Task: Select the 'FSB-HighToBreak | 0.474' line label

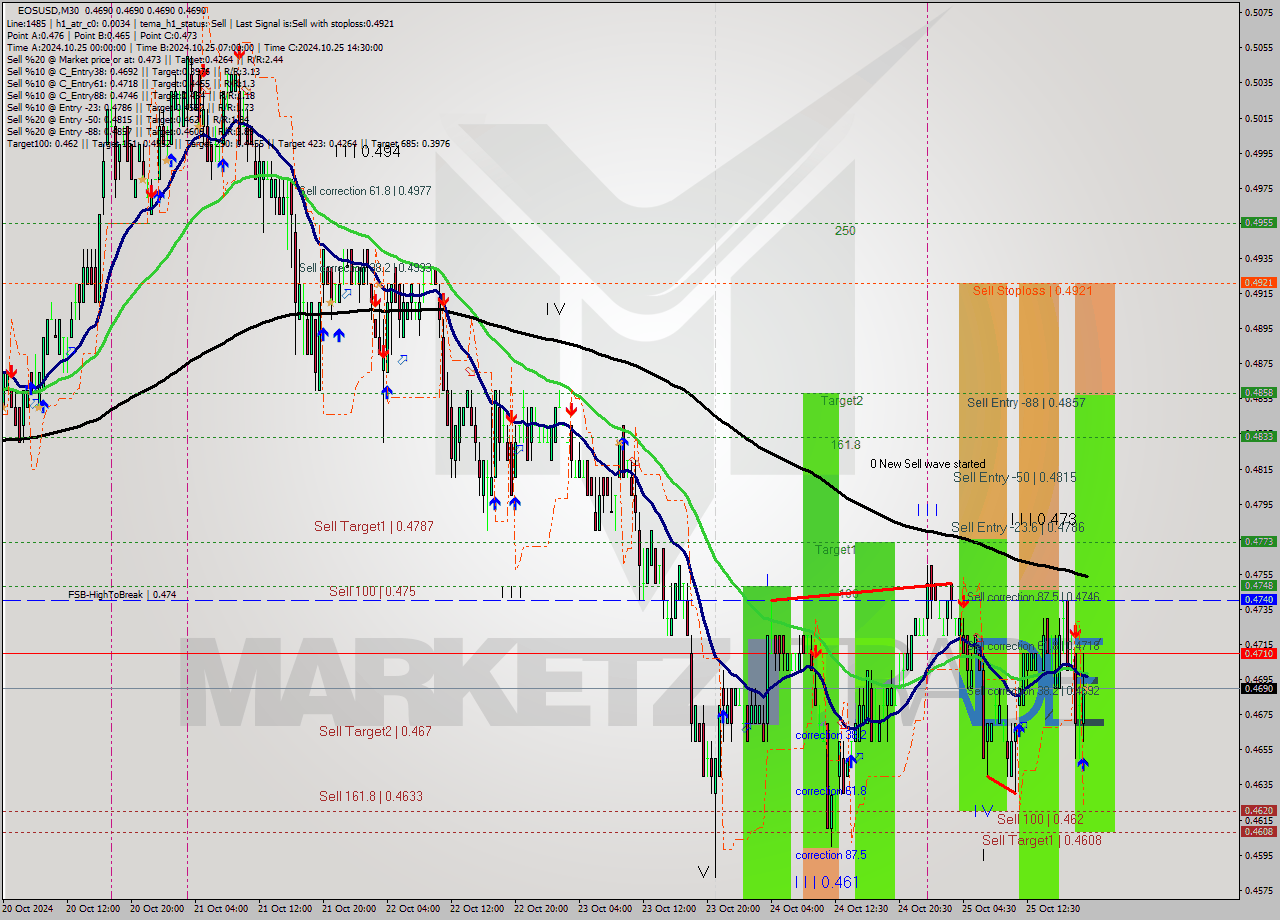Action: 122,594
